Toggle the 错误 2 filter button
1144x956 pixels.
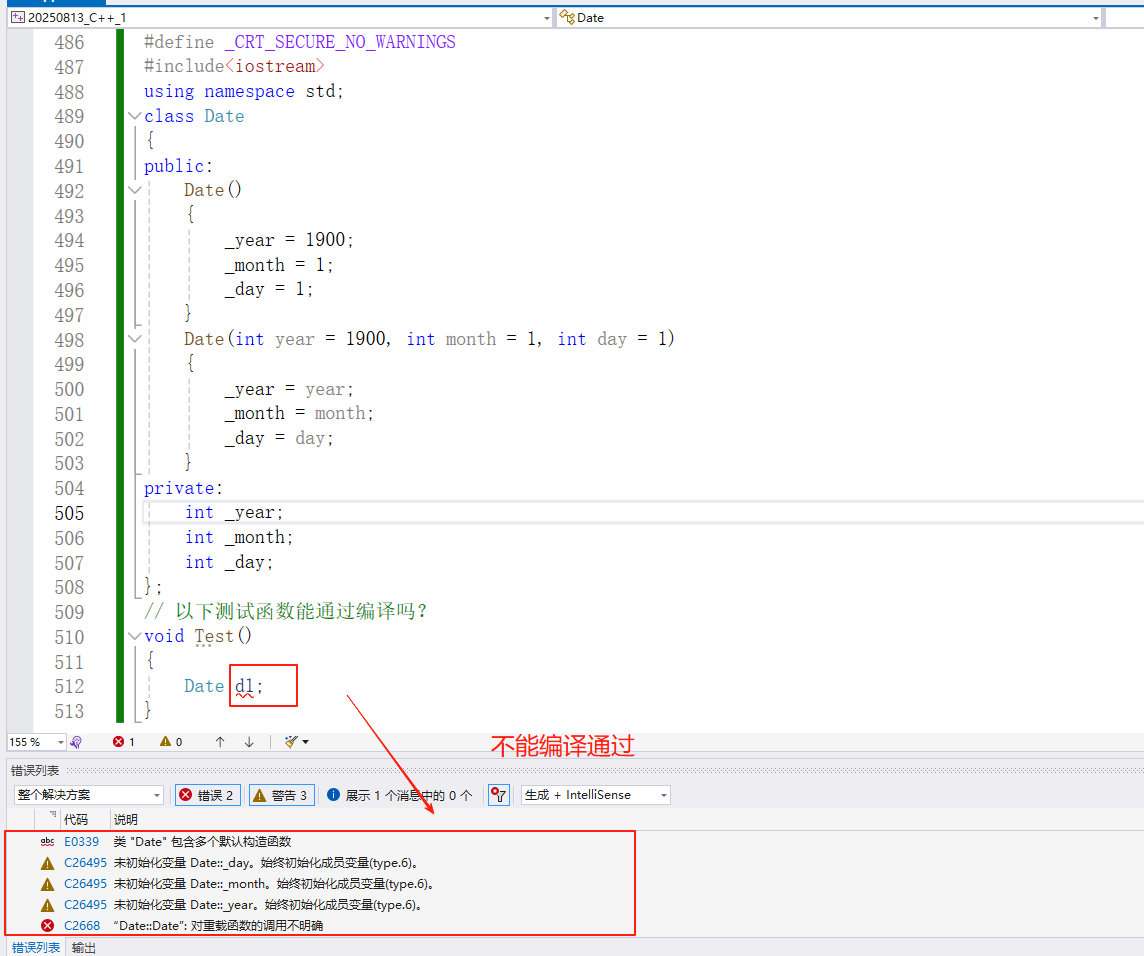coord(206,795)
